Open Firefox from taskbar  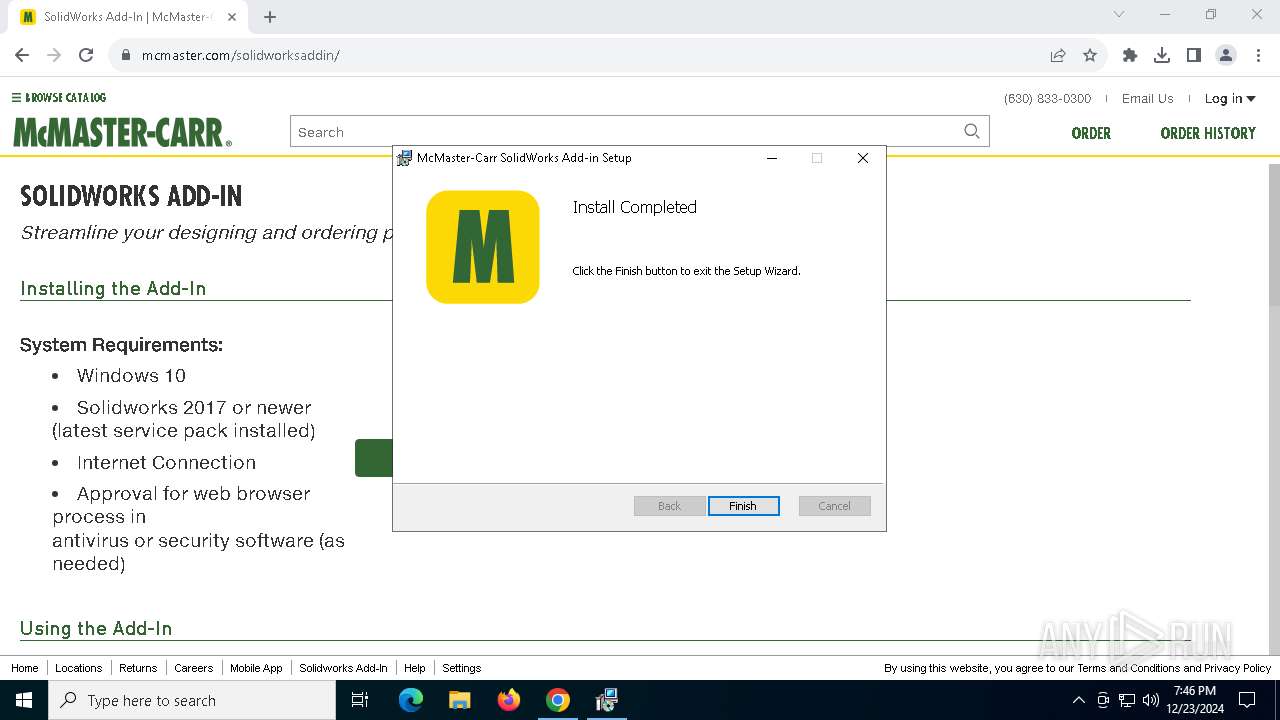pyautogui.click(x=509, y=700)
